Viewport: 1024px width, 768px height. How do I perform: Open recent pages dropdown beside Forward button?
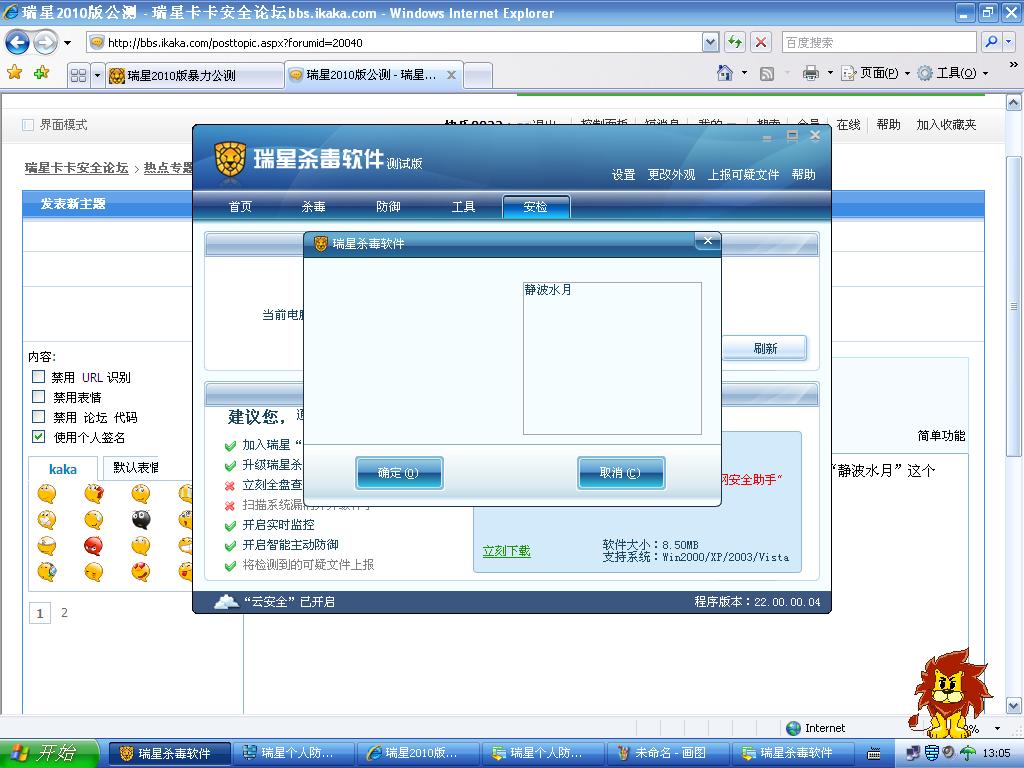tap(67, 43)
